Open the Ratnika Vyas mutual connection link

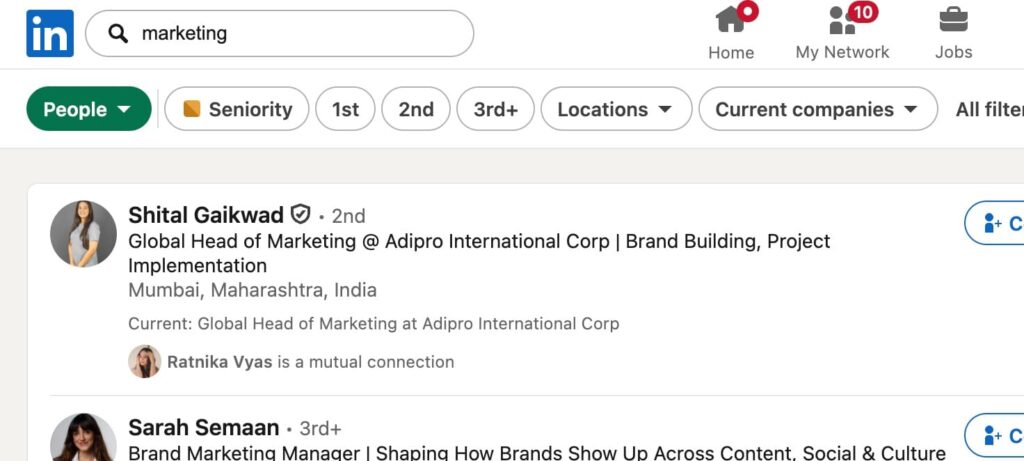[310, 362]
